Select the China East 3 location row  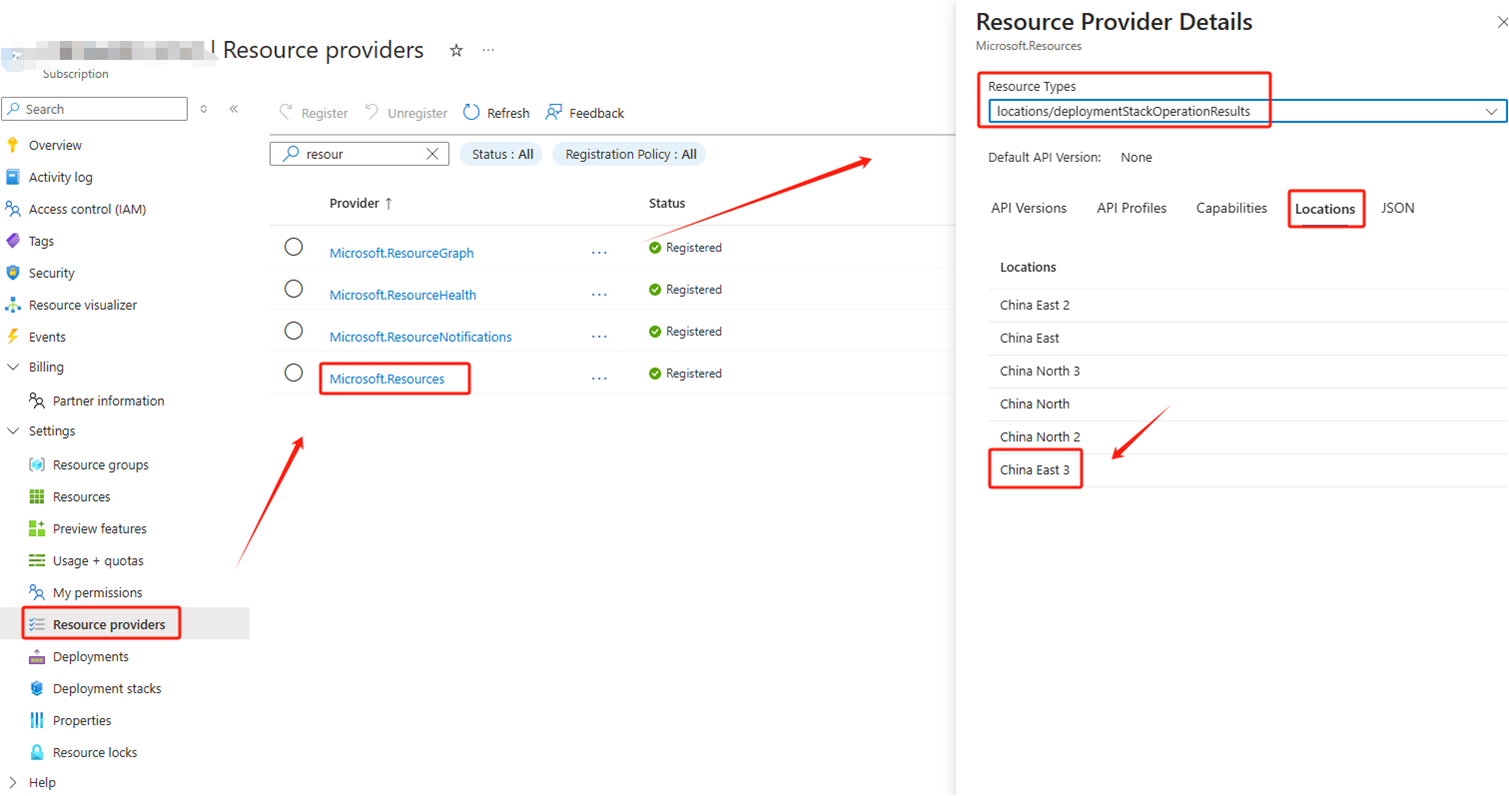[1248, 470]
